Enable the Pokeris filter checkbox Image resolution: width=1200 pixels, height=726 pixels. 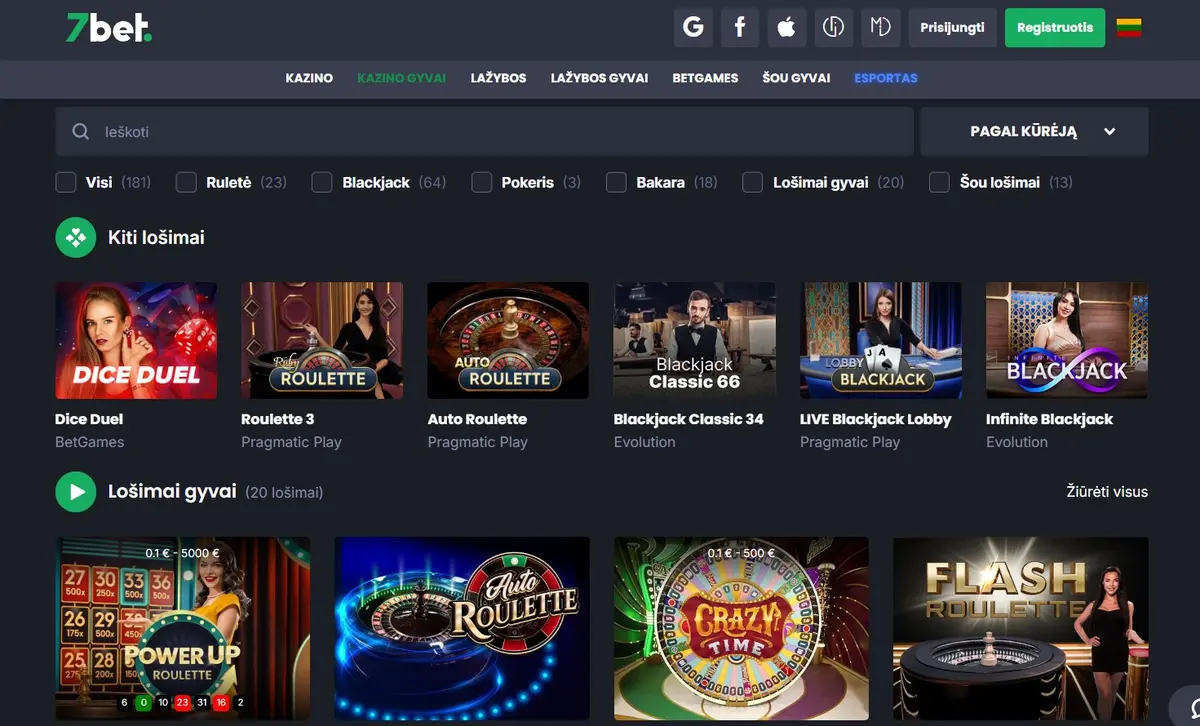click(x=482, y=182)
